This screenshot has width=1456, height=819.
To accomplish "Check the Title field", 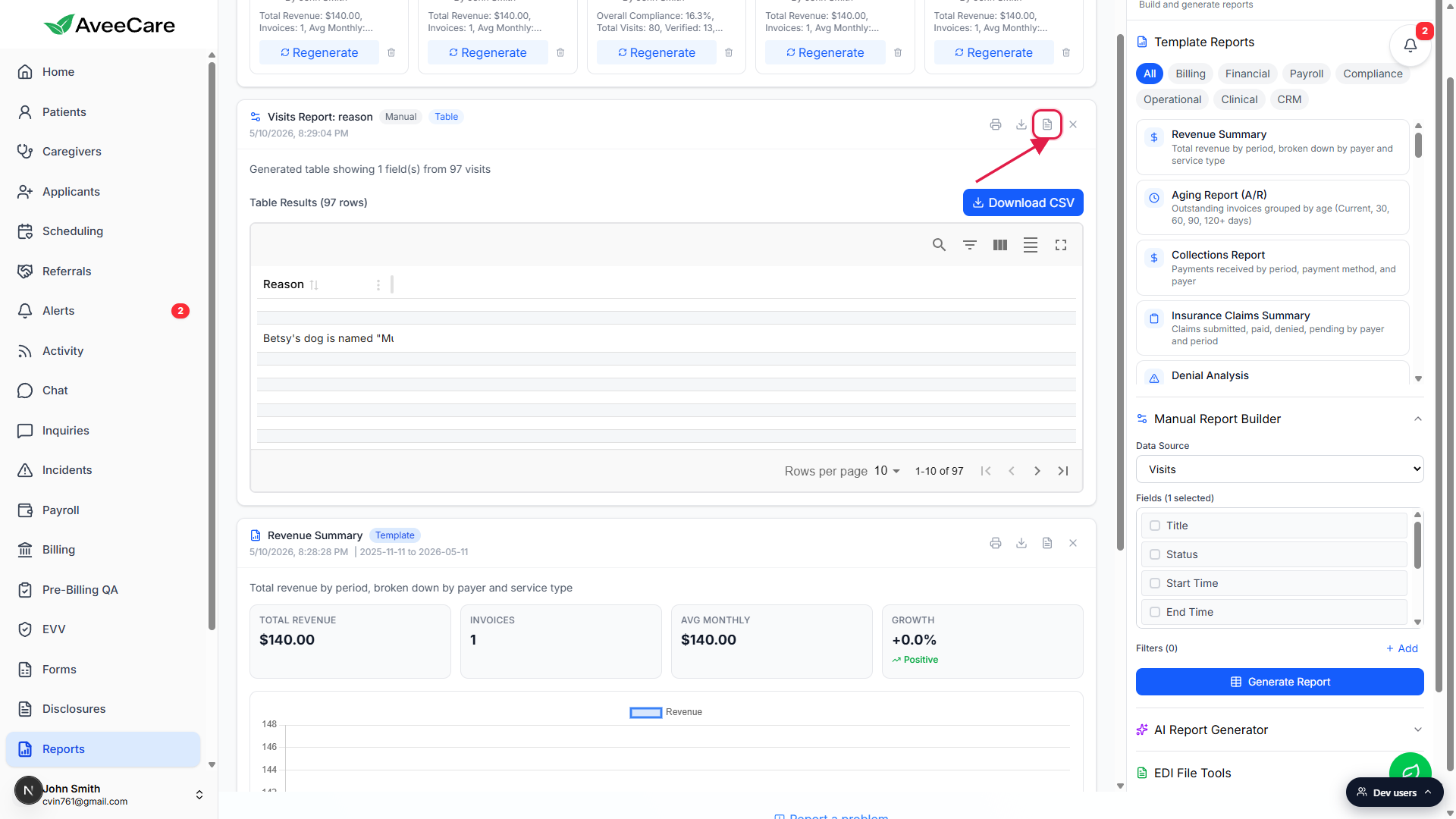I will coord(1155,526).
